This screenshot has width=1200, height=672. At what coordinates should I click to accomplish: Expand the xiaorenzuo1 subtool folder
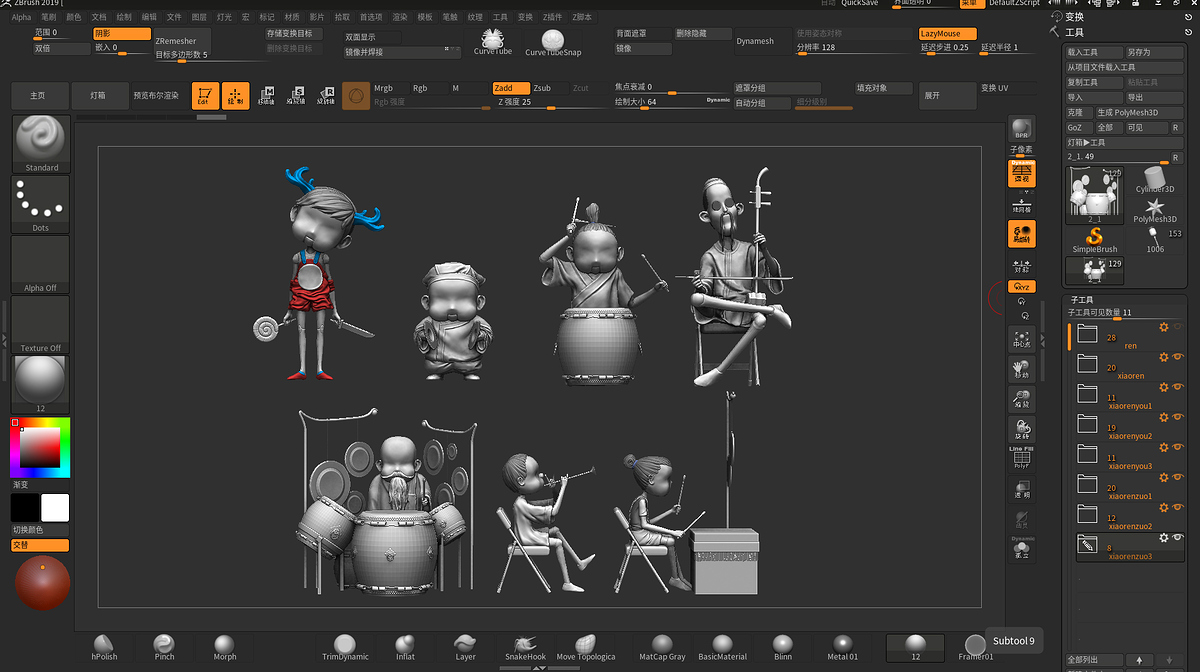pyautogui.click(x=1087, y=484)
